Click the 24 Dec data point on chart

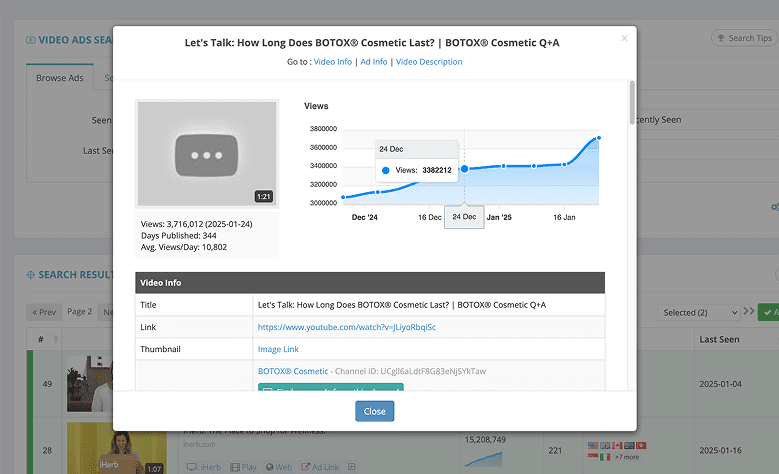[464, 169]
